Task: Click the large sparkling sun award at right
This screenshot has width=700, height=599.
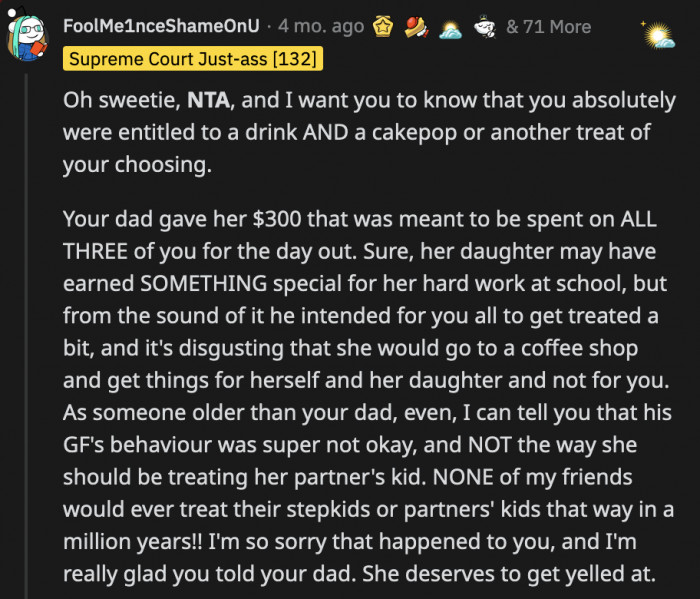Action: point(658,37)
